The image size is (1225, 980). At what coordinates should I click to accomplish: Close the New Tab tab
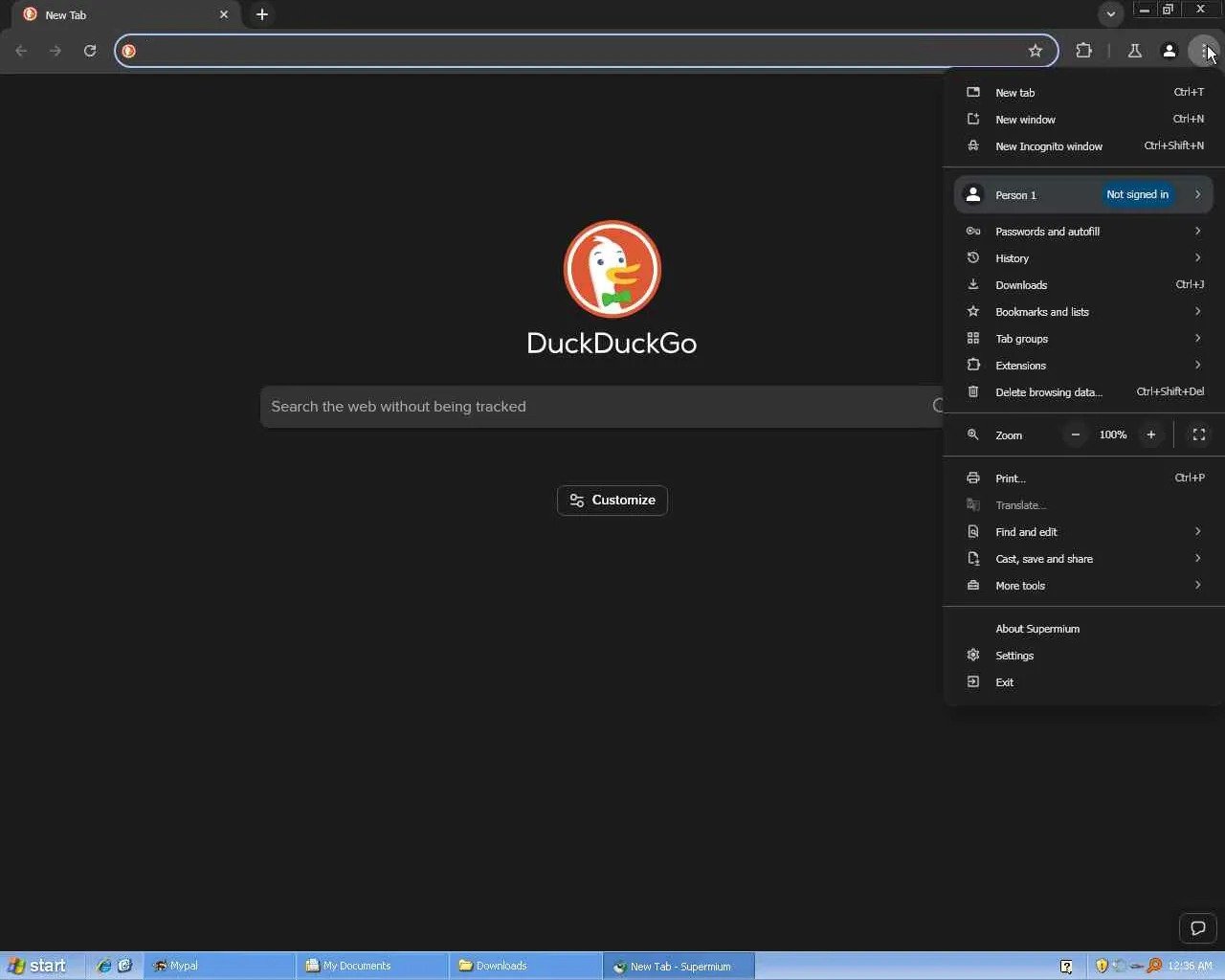tap(224, 14)
